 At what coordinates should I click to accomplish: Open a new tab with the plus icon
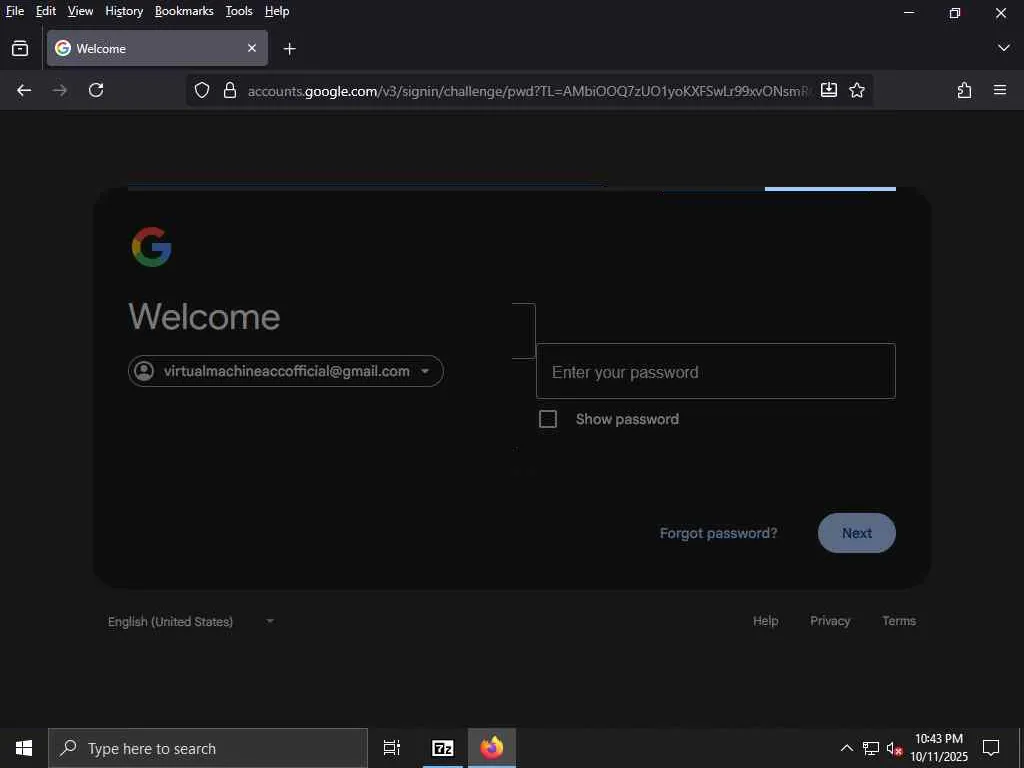[289, 48]
